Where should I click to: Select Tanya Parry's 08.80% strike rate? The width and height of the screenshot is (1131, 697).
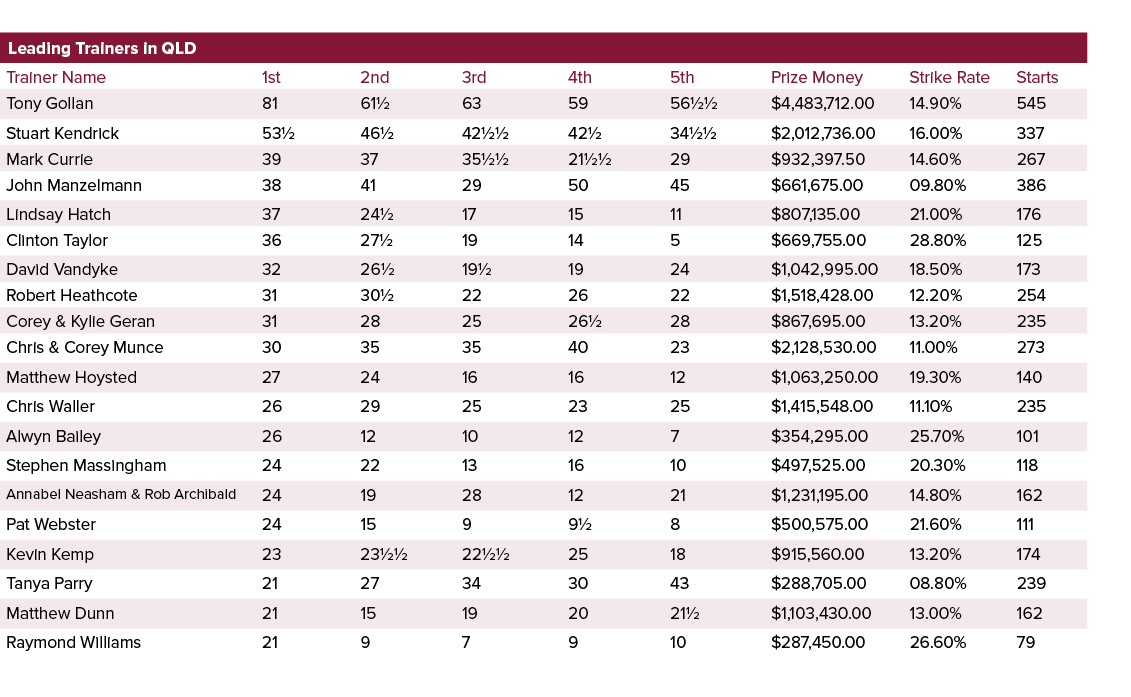[x=938, y=583]
